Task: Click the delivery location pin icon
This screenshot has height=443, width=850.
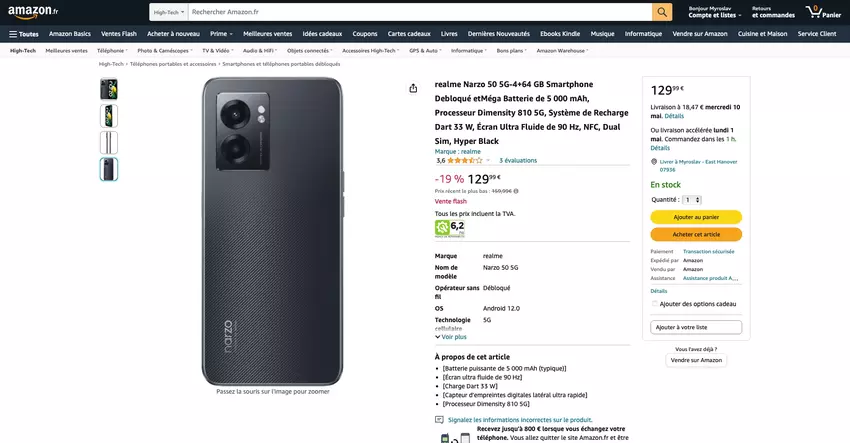Action: pyautogui.click(x=654, y=161)
